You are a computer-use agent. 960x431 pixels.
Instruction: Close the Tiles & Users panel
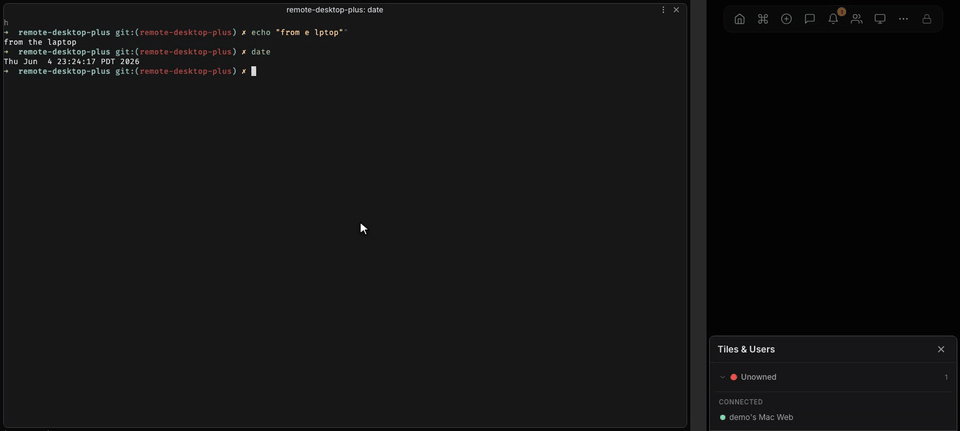(x=941, y=350)
